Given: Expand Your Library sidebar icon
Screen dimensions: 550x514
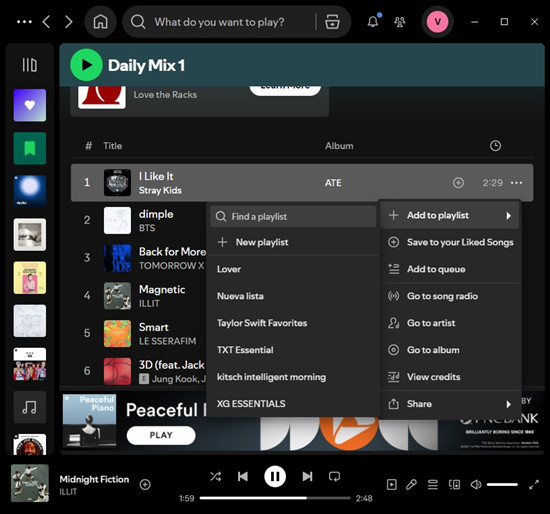Looking at the screenshot, I should (x=29, y=65).
